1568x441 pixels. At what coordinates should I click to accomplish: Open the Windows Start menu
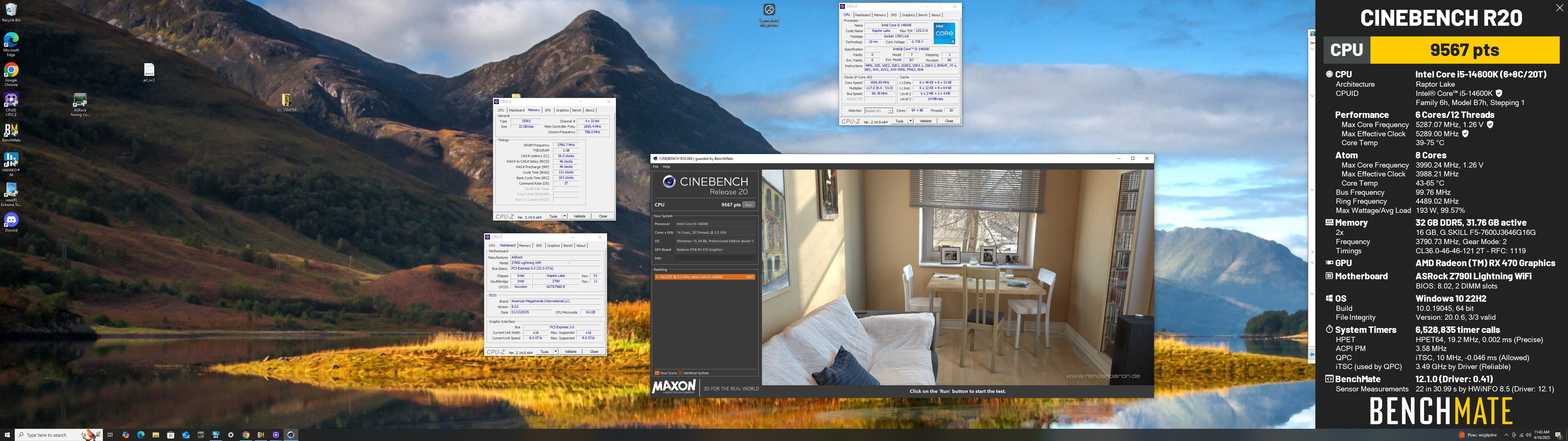click(7, 435)
